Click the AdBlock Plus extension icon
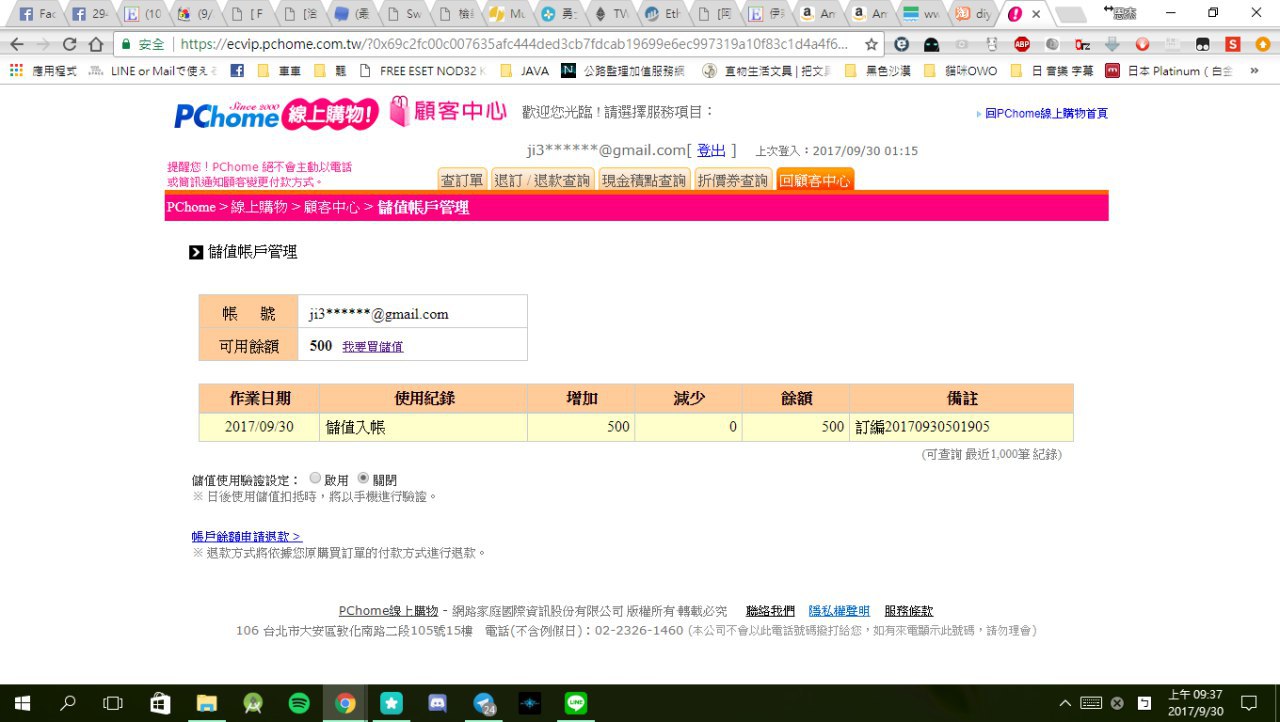1280x722 pixels. click(1022, 44)
